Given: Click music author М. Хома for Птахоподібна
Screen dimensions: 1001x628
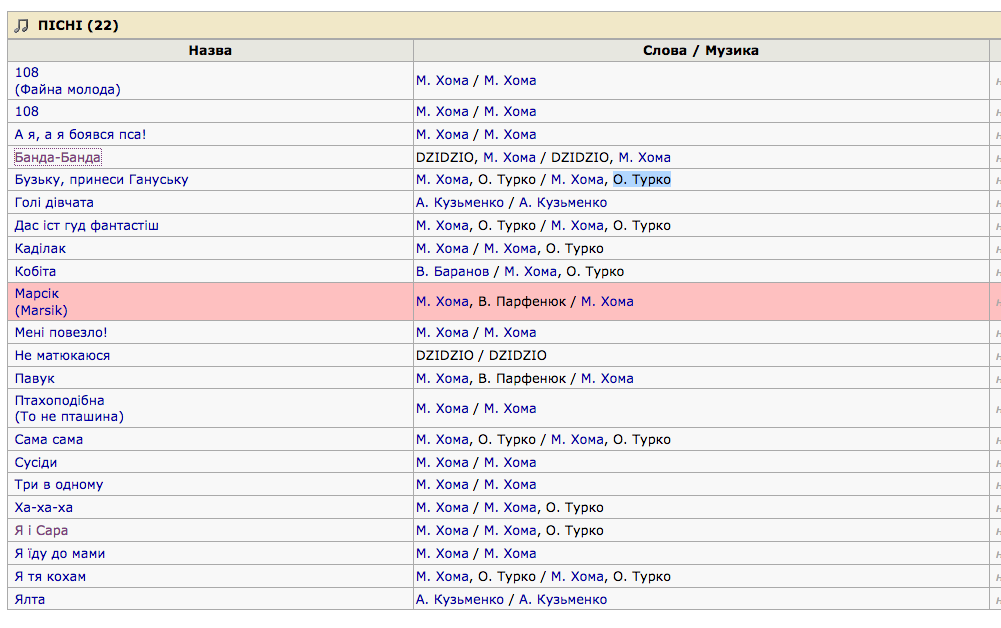Looking at the screenshot, I should coord(510,409).
